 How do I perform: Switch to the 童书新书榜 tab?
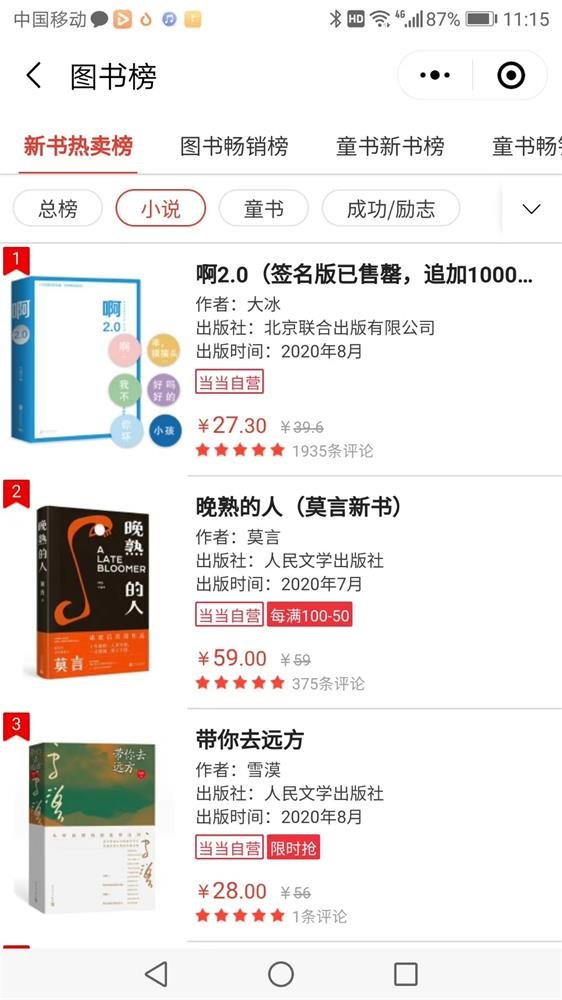click(x=390, y=146)
